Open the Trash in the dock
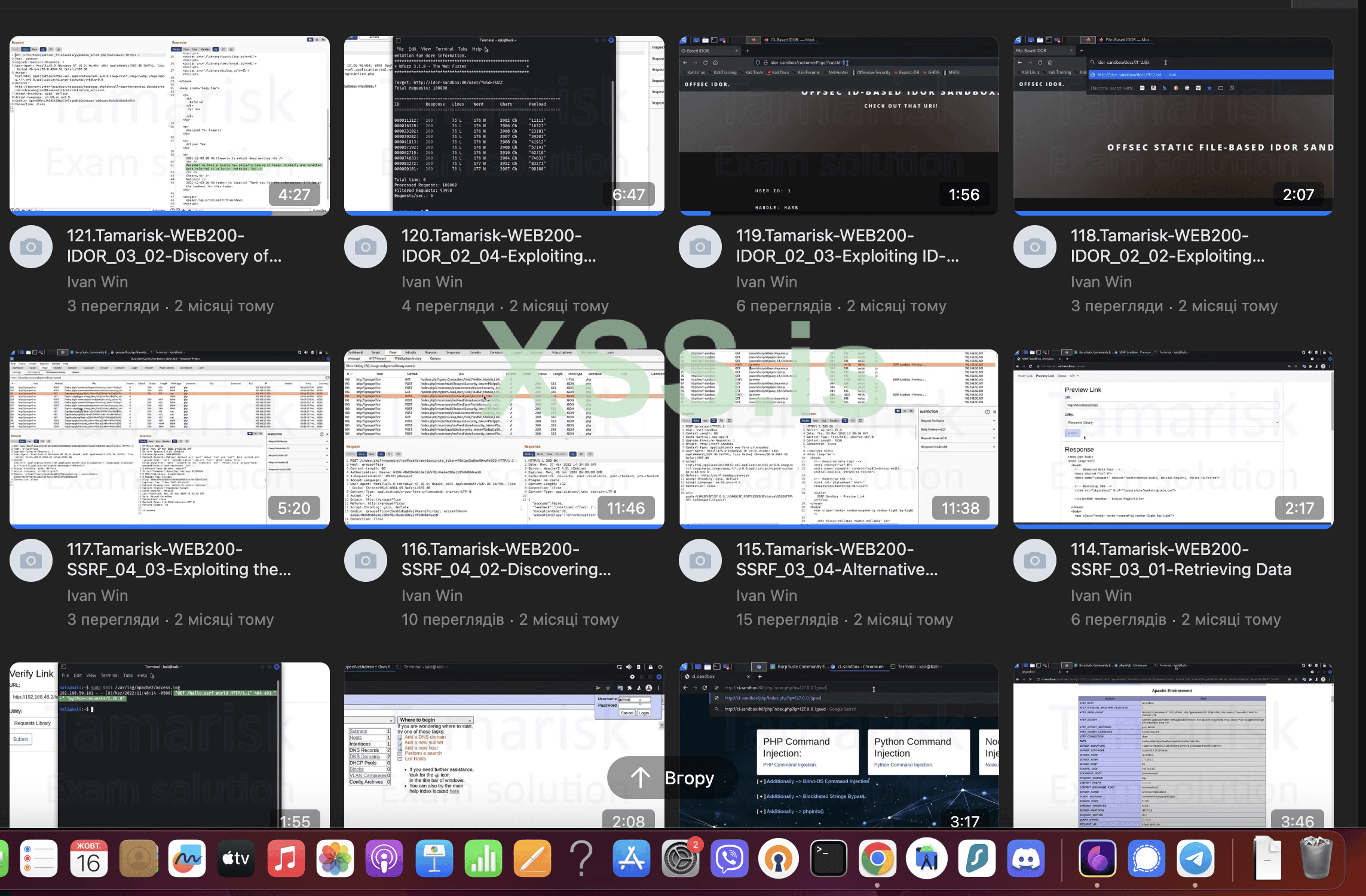Viewport: 1366px width, 896px height. (x=1316, y=859)
